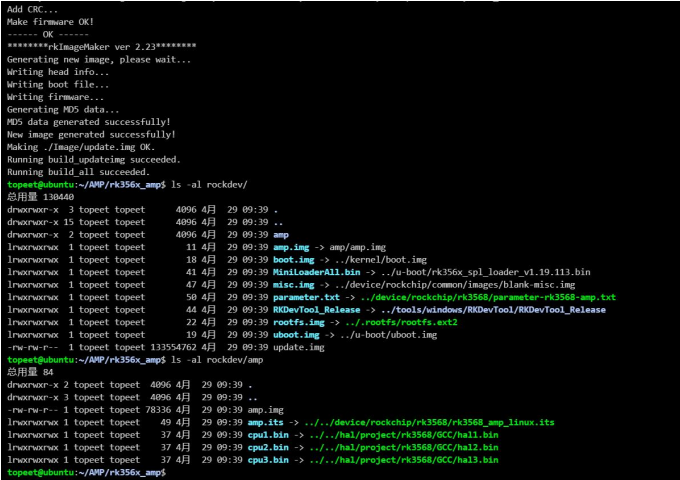Click 'Writing boot file...' line
The height and width of the screenshot is (480, 680).
[58, 85]
